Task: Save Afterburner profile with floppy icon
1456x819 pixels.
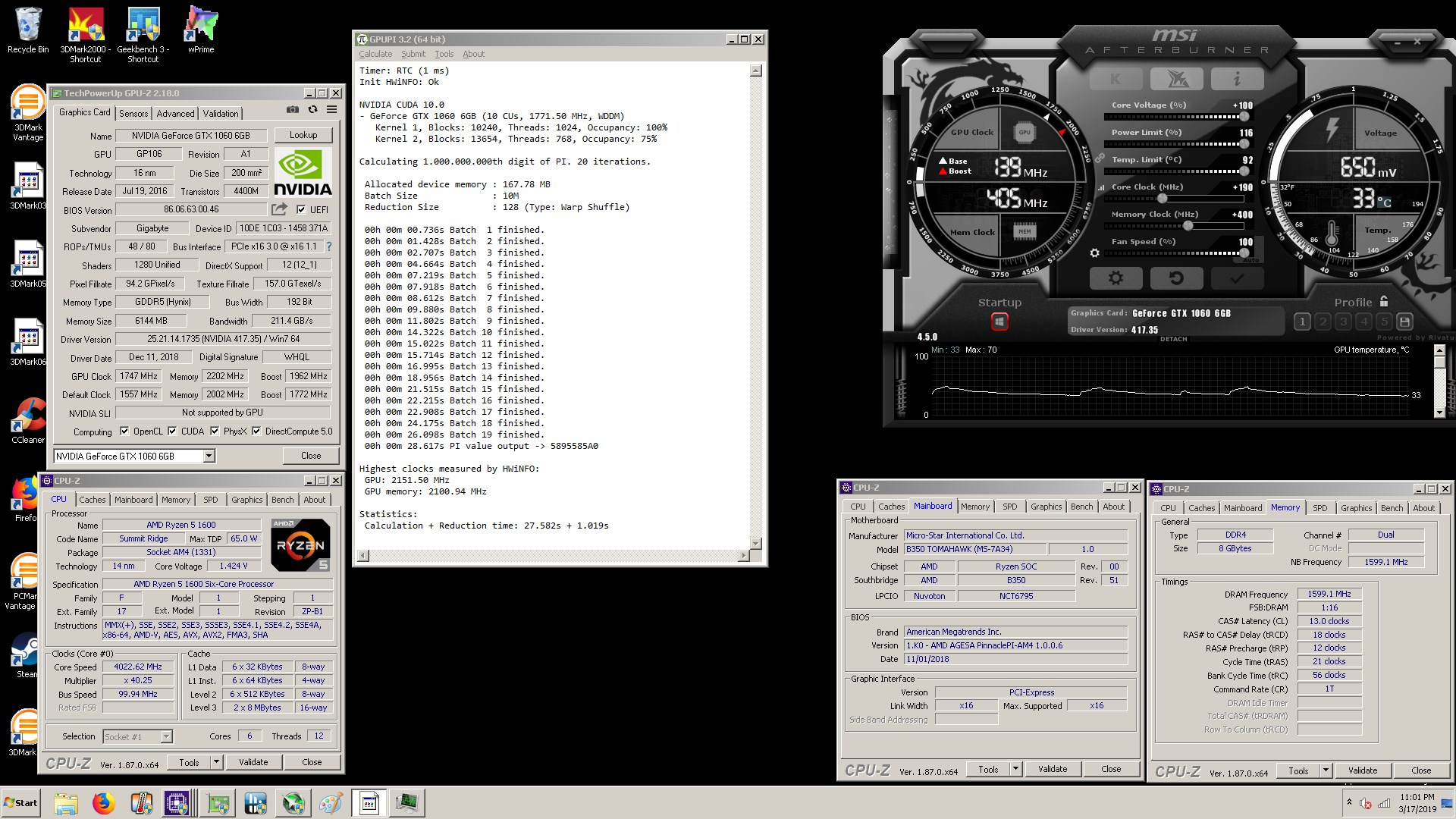Action: [1404, 322]
